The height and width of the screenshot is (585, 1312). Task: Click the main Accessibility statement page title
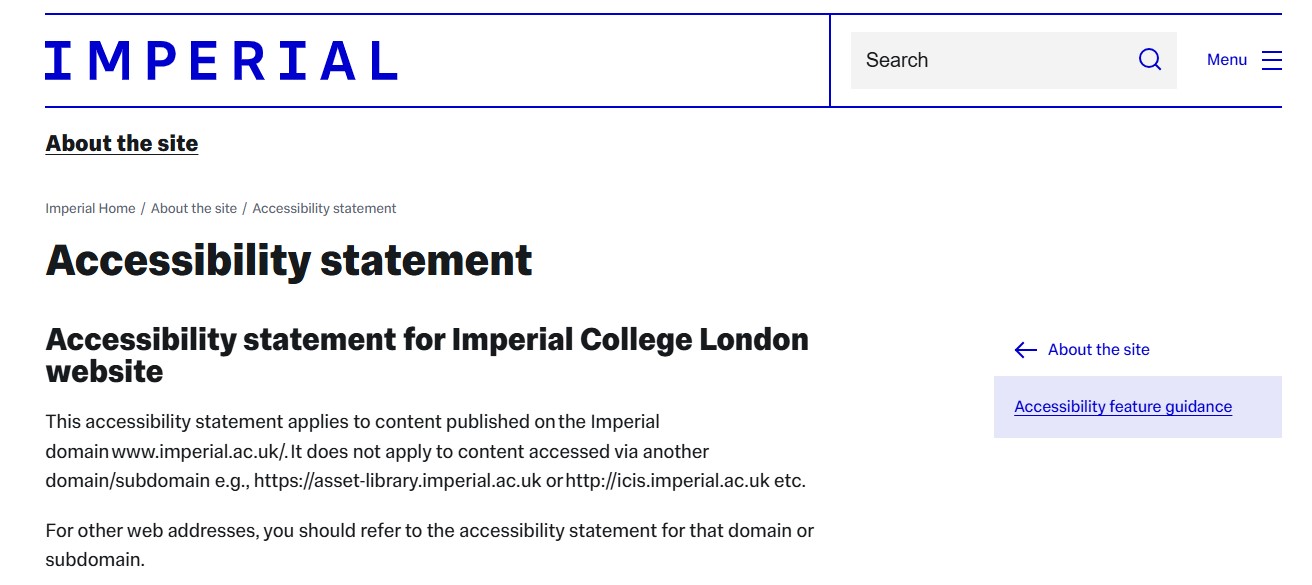pos(288,261)
